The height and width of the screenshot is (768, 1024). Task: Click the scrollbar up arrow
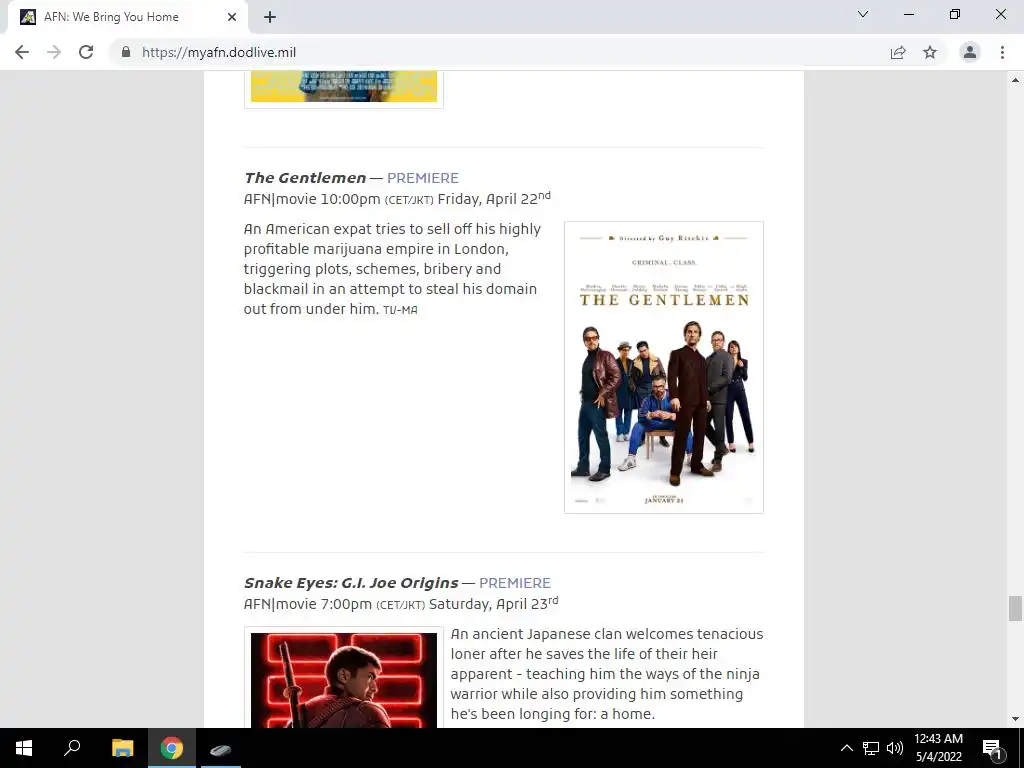click(1015, 80)
